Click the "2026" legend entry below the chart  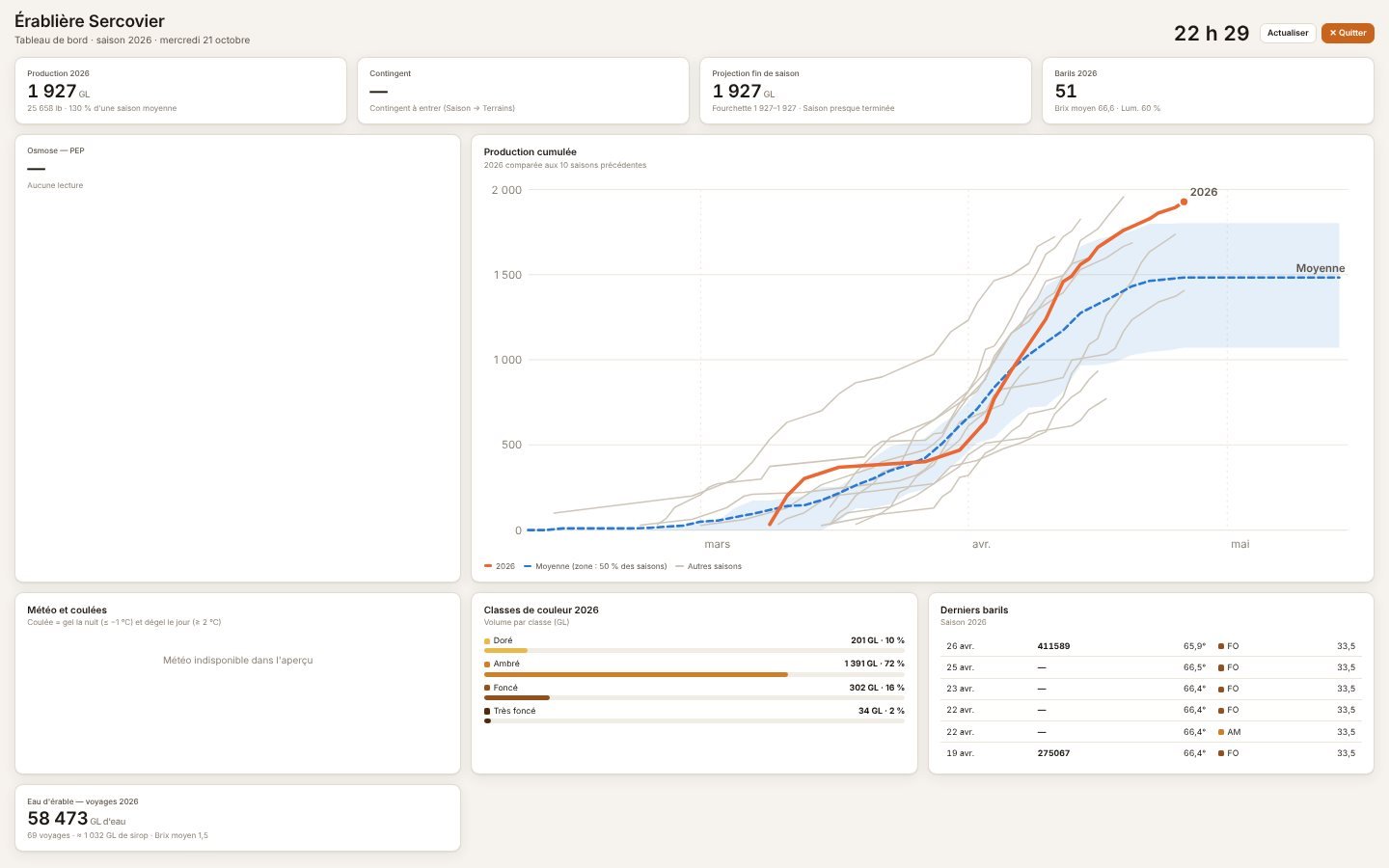point(500,566)
